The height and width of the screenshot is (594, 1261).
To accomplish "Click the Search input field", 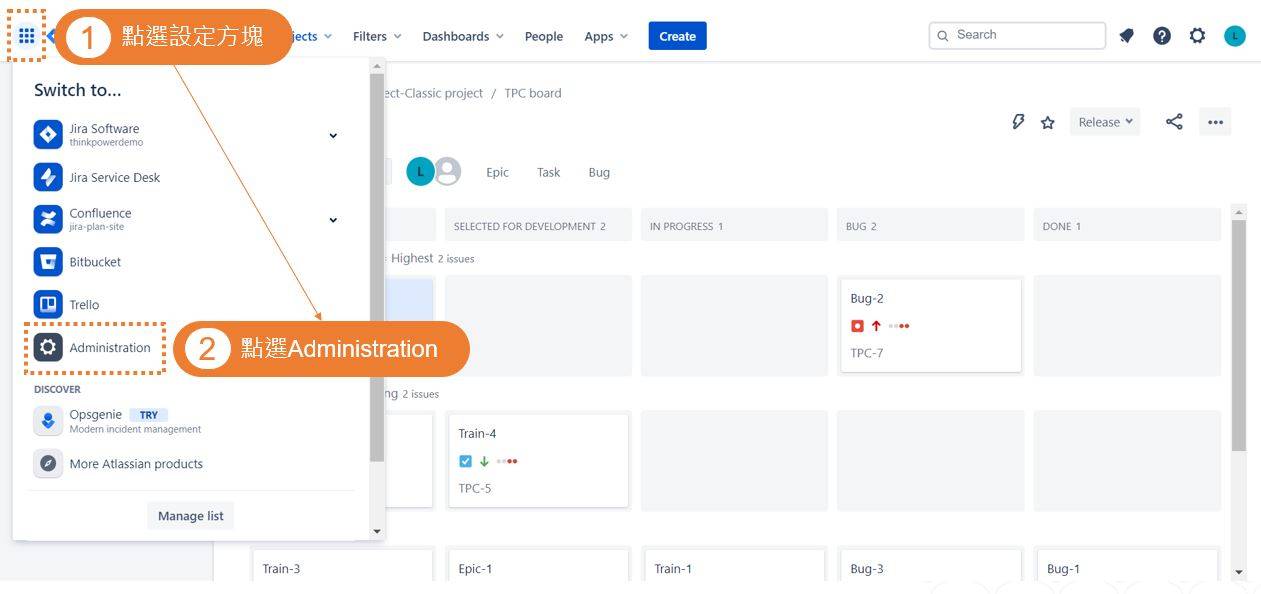I will pyautogui.click(x=1017, y=35).
